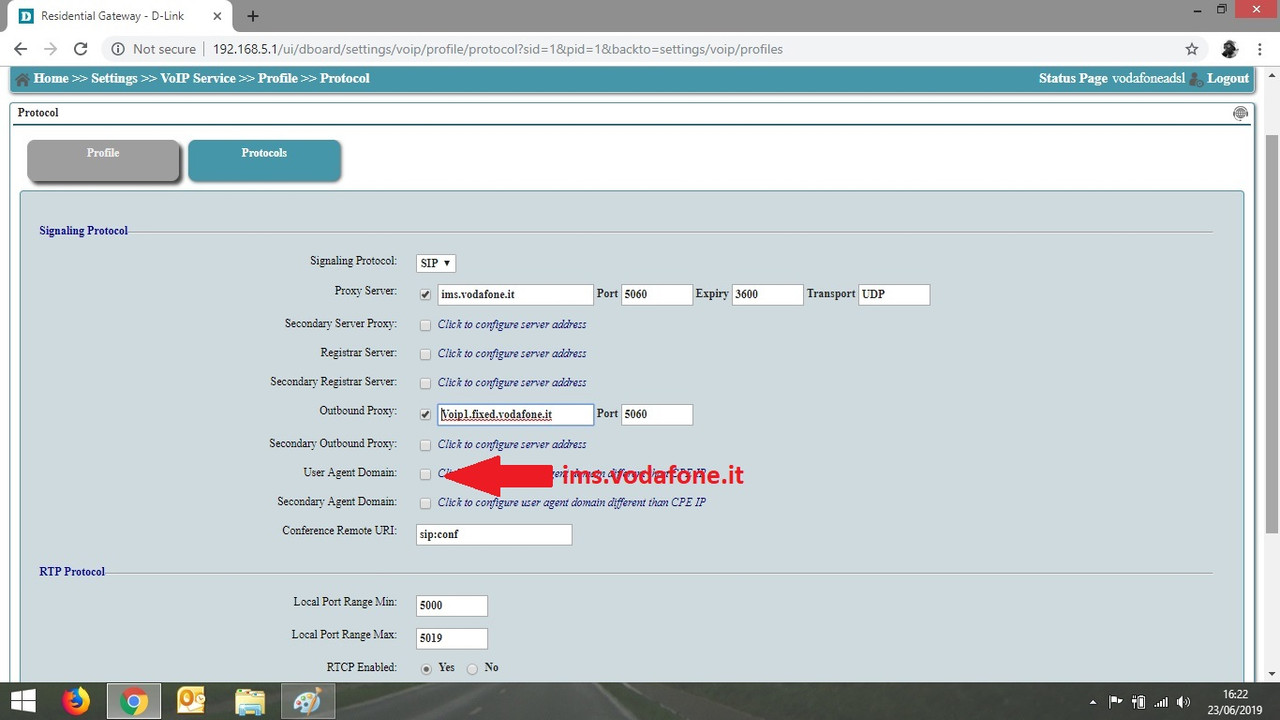The image size is (1280, 720).
Task: Select Yes for RTCP Enabled
Action: click(x=427, y=668)
